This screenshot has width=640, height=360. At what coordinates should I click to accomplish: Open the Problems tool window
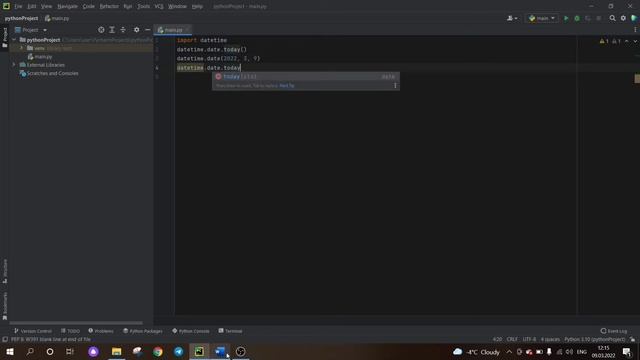(x=101, y=331)
